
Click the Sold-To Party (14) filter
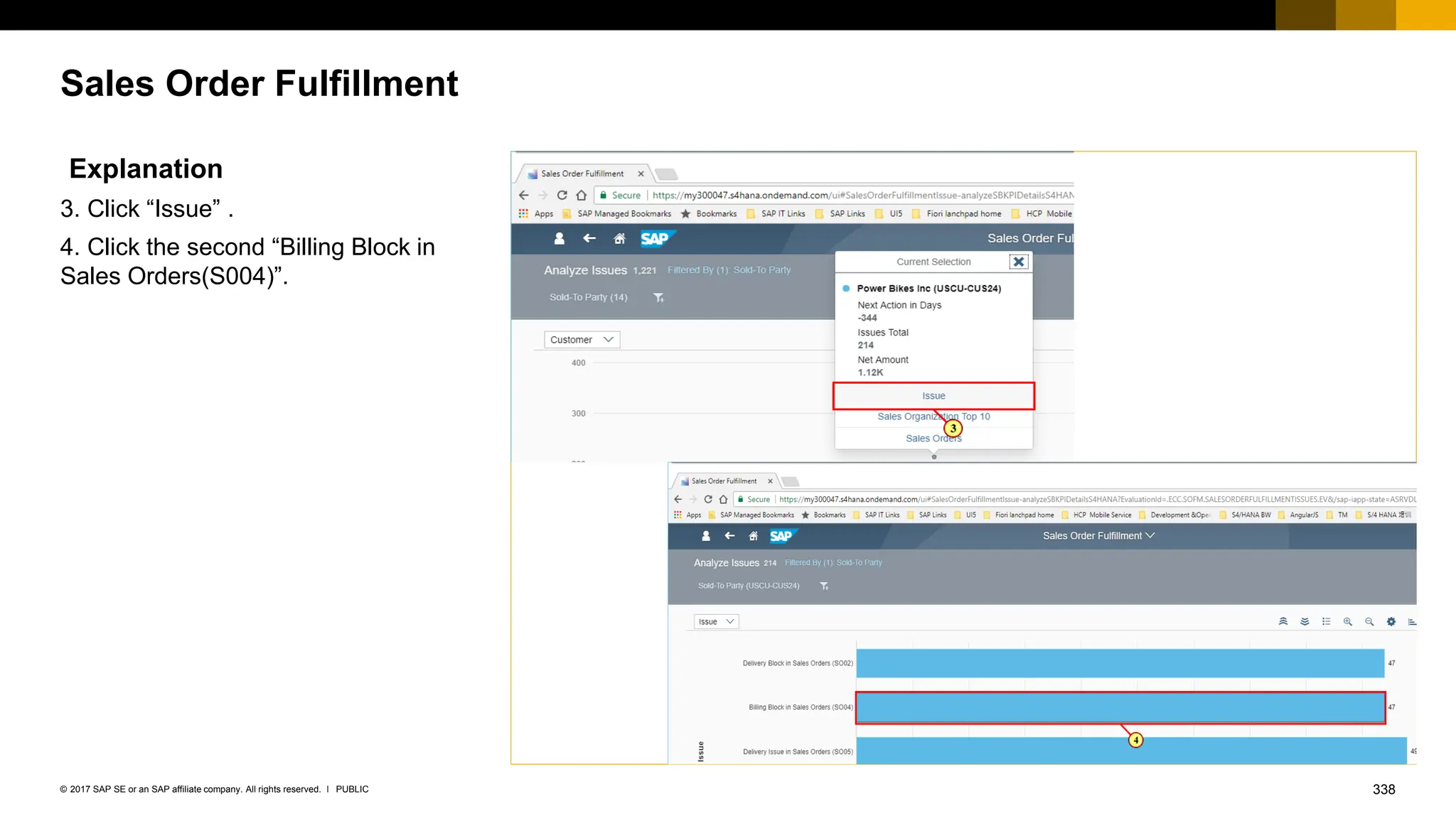(x=588, y=297)
